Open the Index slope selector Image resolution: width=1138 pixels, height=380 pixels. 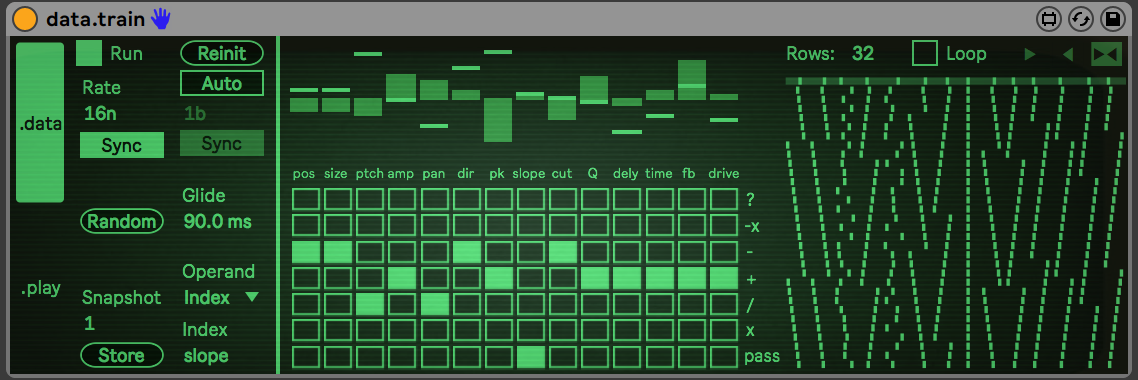click(206, 355)
